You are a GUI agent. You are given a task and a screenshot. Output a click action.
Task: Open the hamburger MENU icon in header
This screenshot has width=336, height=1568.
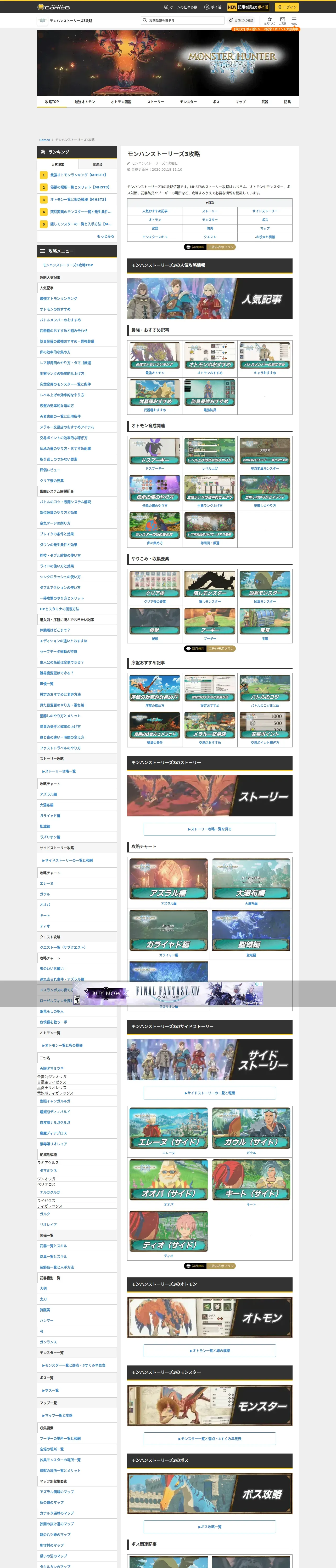coord(294,20)
